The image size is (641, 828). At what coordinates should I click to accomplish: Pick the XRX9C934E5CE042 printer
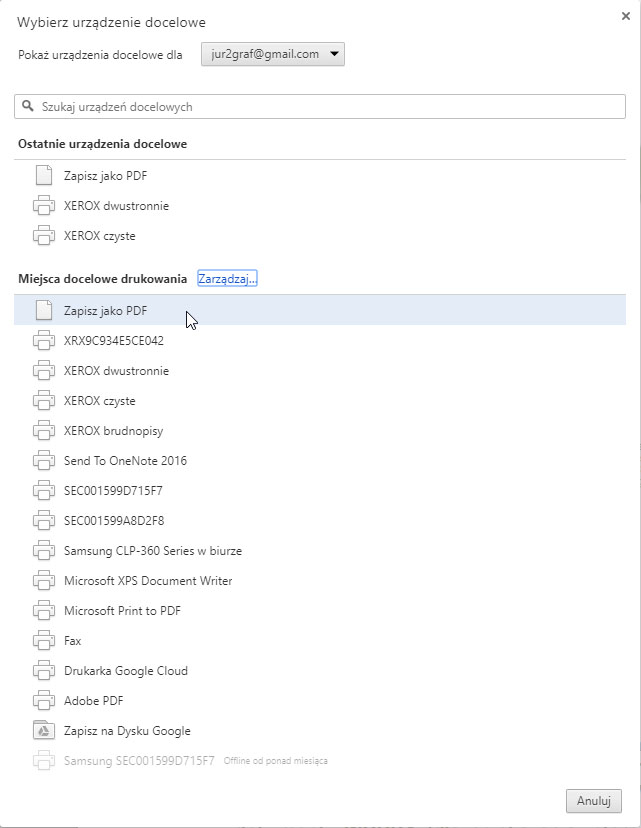(x=113, y=341)
